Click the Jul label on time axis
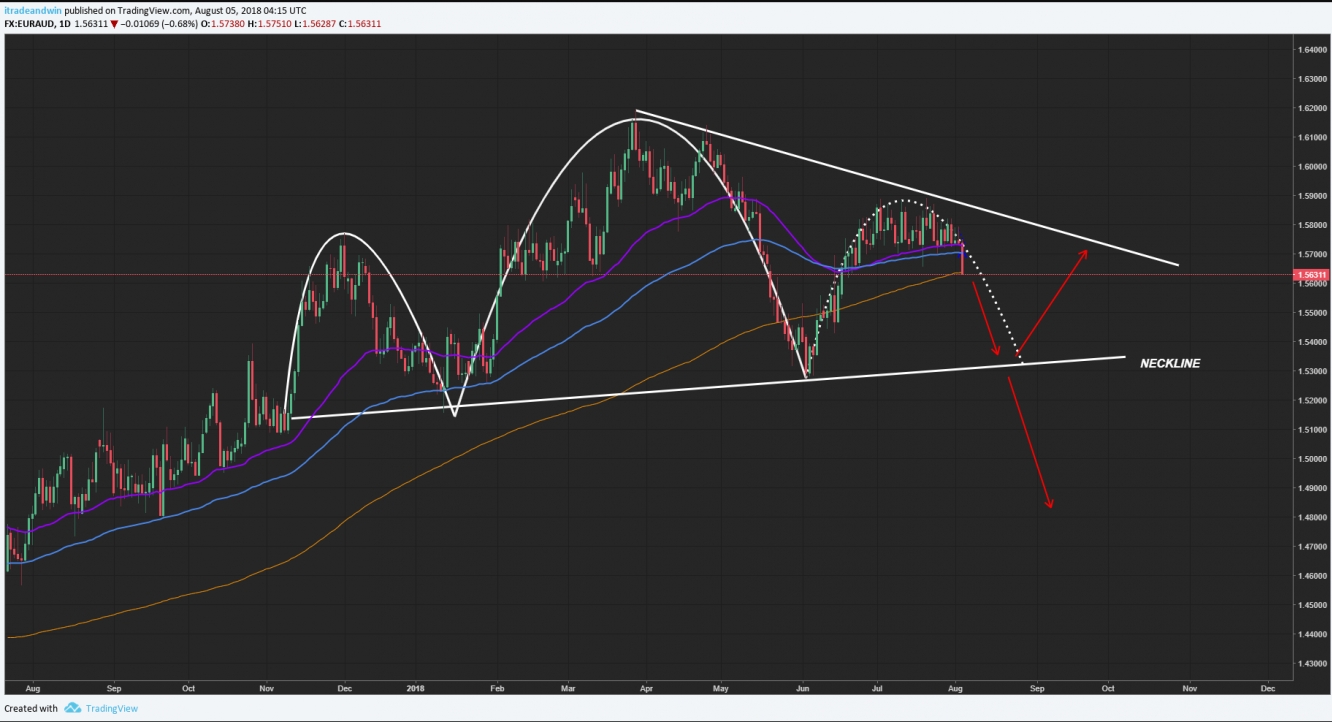This screenshot has height=722, width=1332. [x=876, y=689]
